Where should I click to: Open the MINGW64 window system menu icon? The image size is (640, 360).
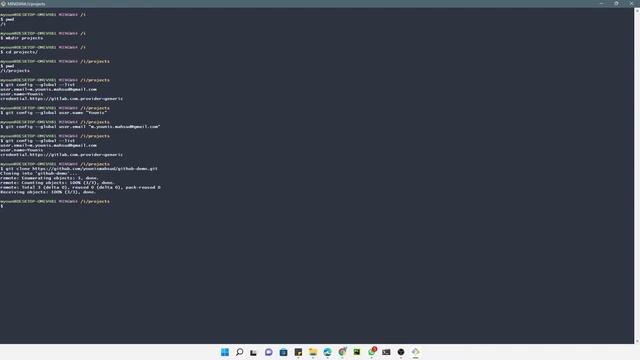coord(3,4)
